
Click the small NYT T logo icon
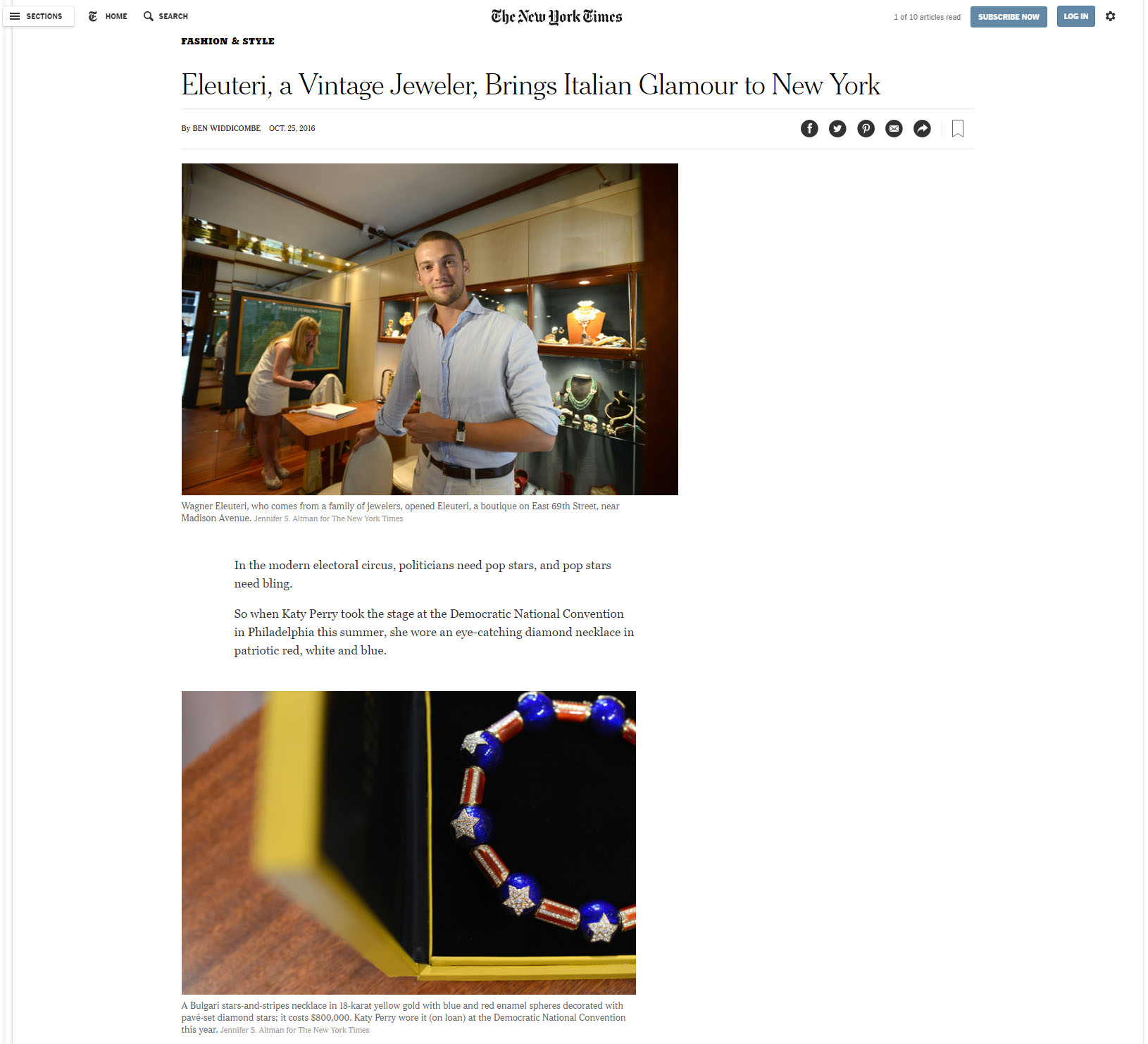click(93, 16)
